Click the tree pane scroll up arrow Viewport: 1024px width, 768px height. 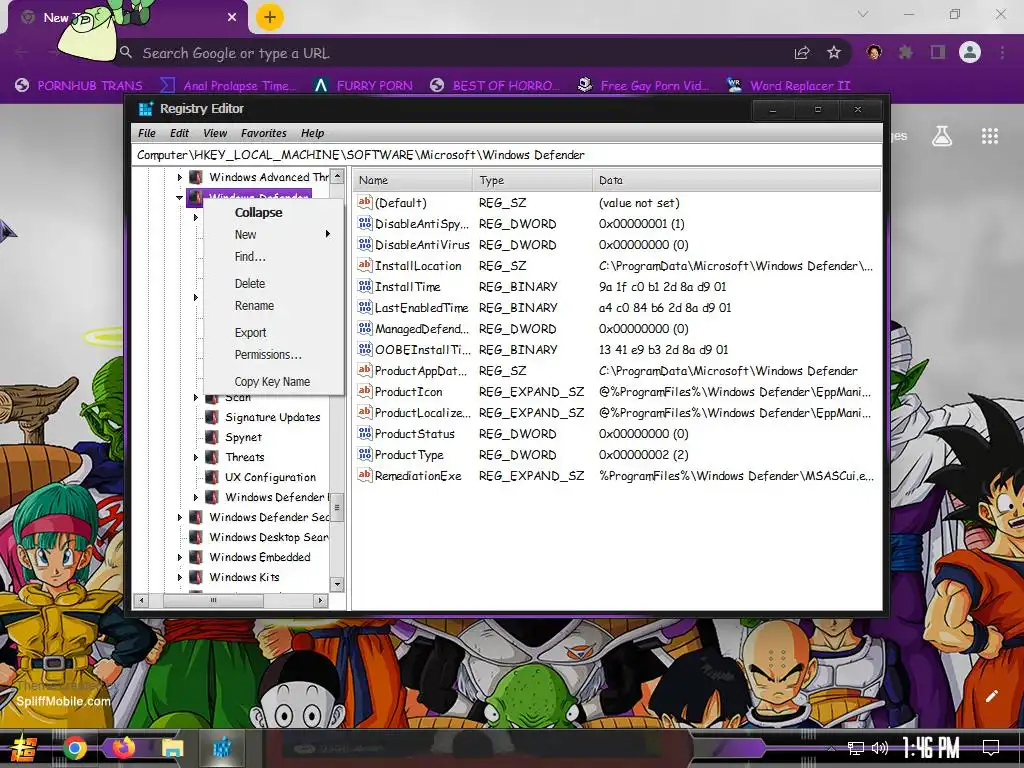coord(337,176)
